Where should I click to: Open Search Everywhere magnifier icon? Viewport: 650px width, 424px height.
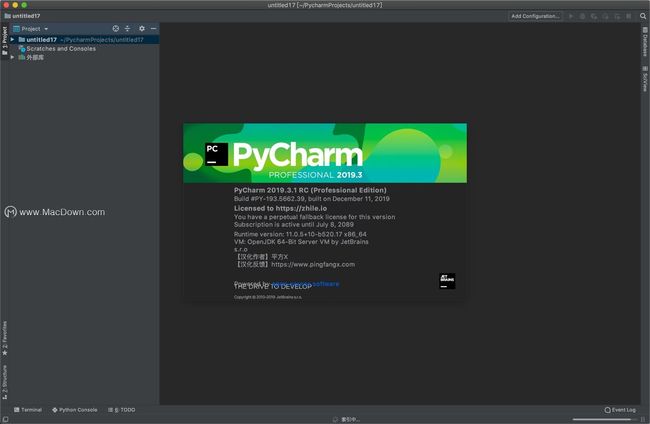coord(643,16)
